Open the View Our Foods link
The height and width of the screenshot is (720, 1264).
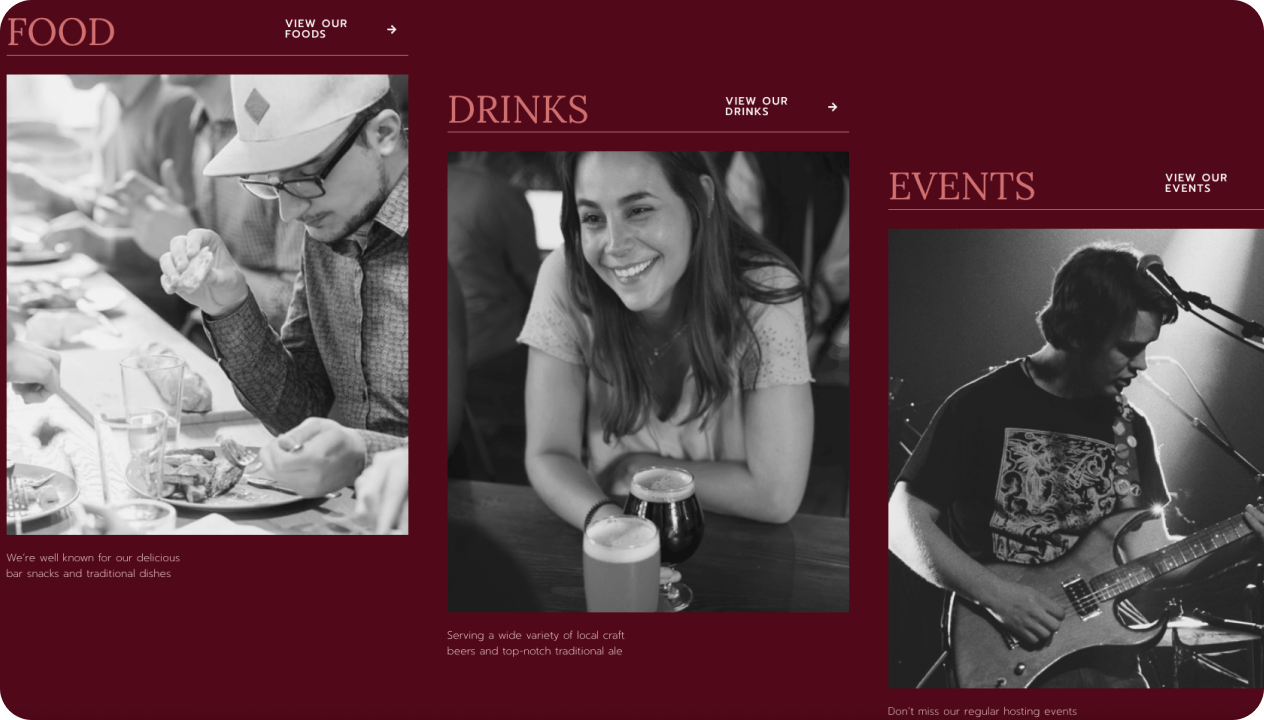coord(316,29)
